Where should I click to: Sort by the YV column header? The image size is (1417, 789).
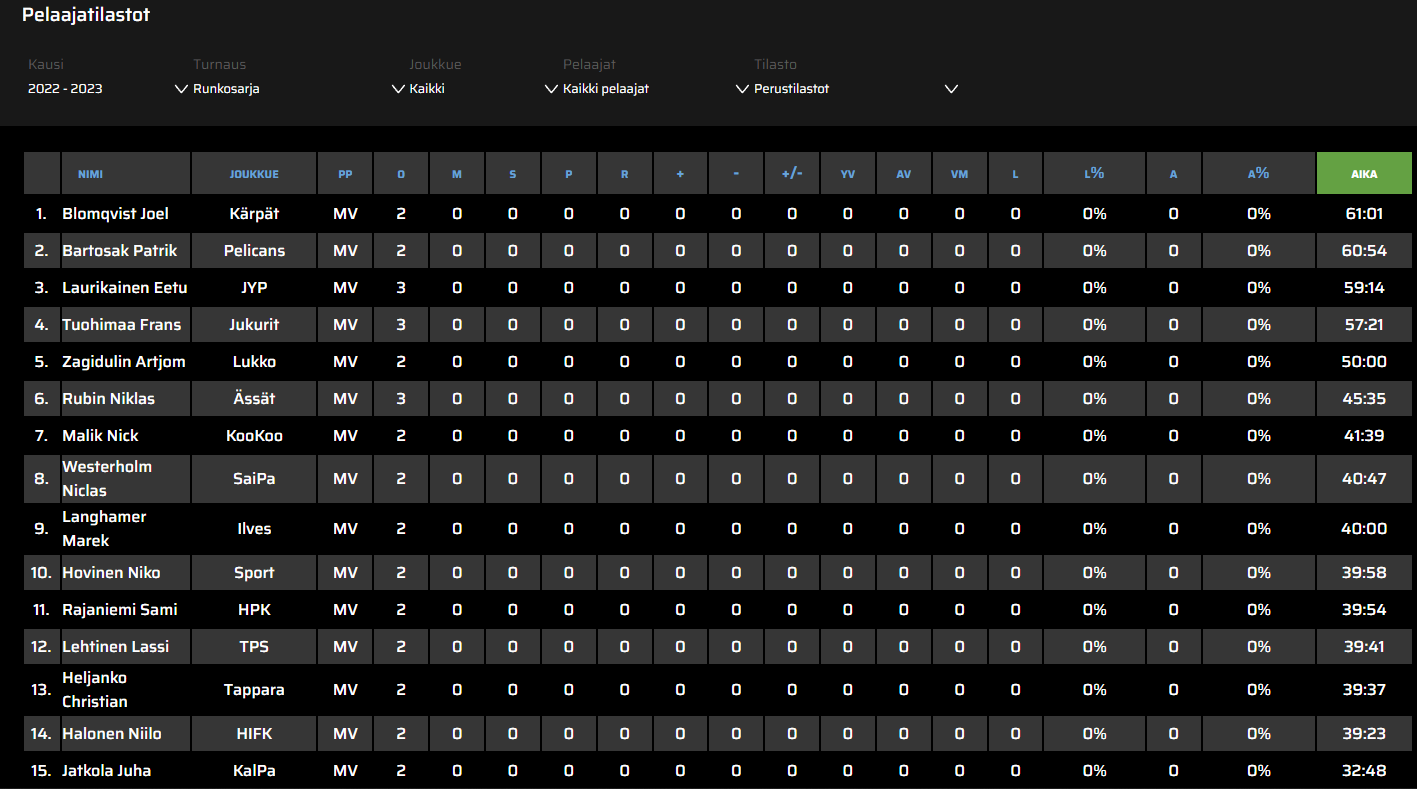(848, 173)
